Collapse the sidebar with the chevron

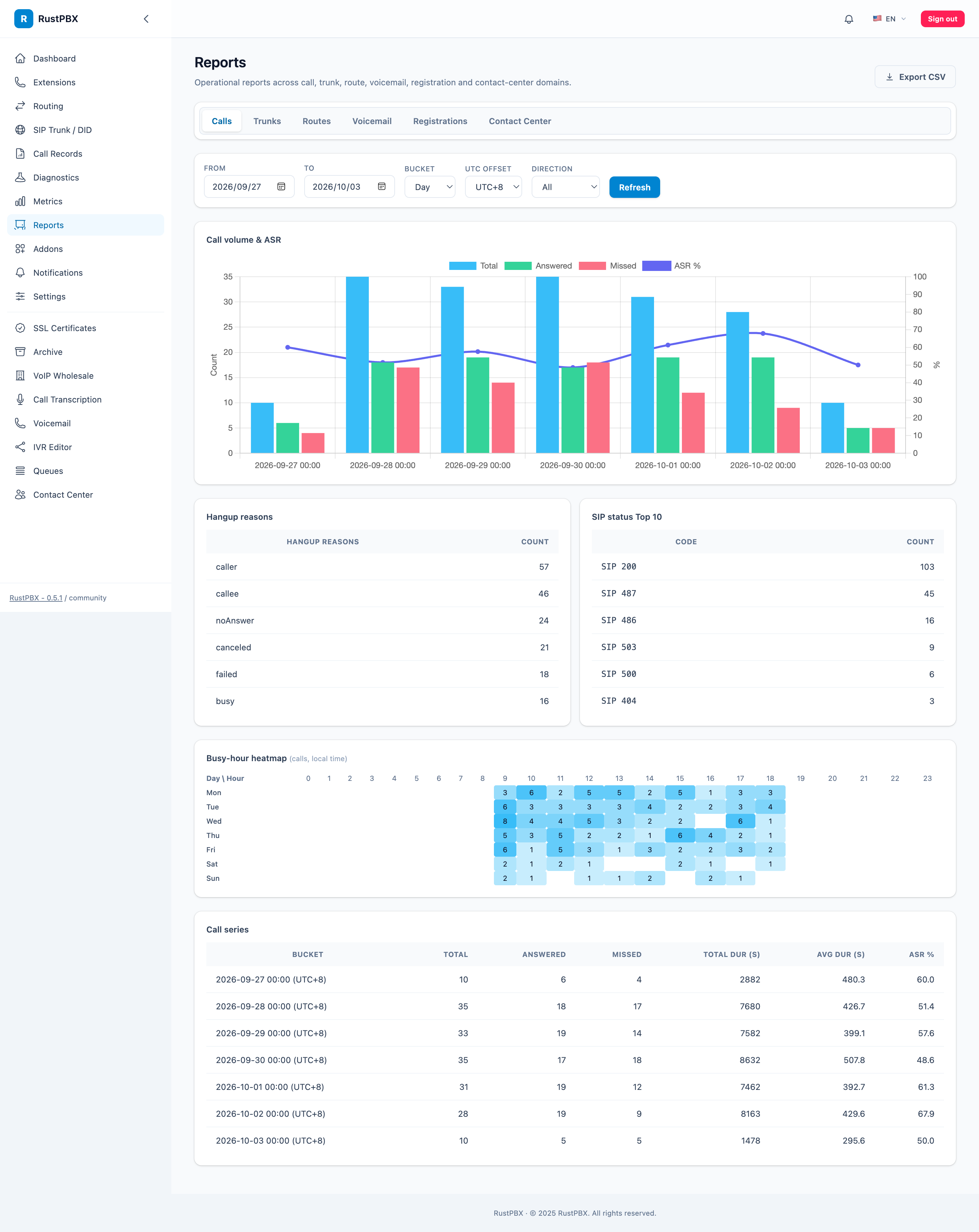click(x=146, y=19)
